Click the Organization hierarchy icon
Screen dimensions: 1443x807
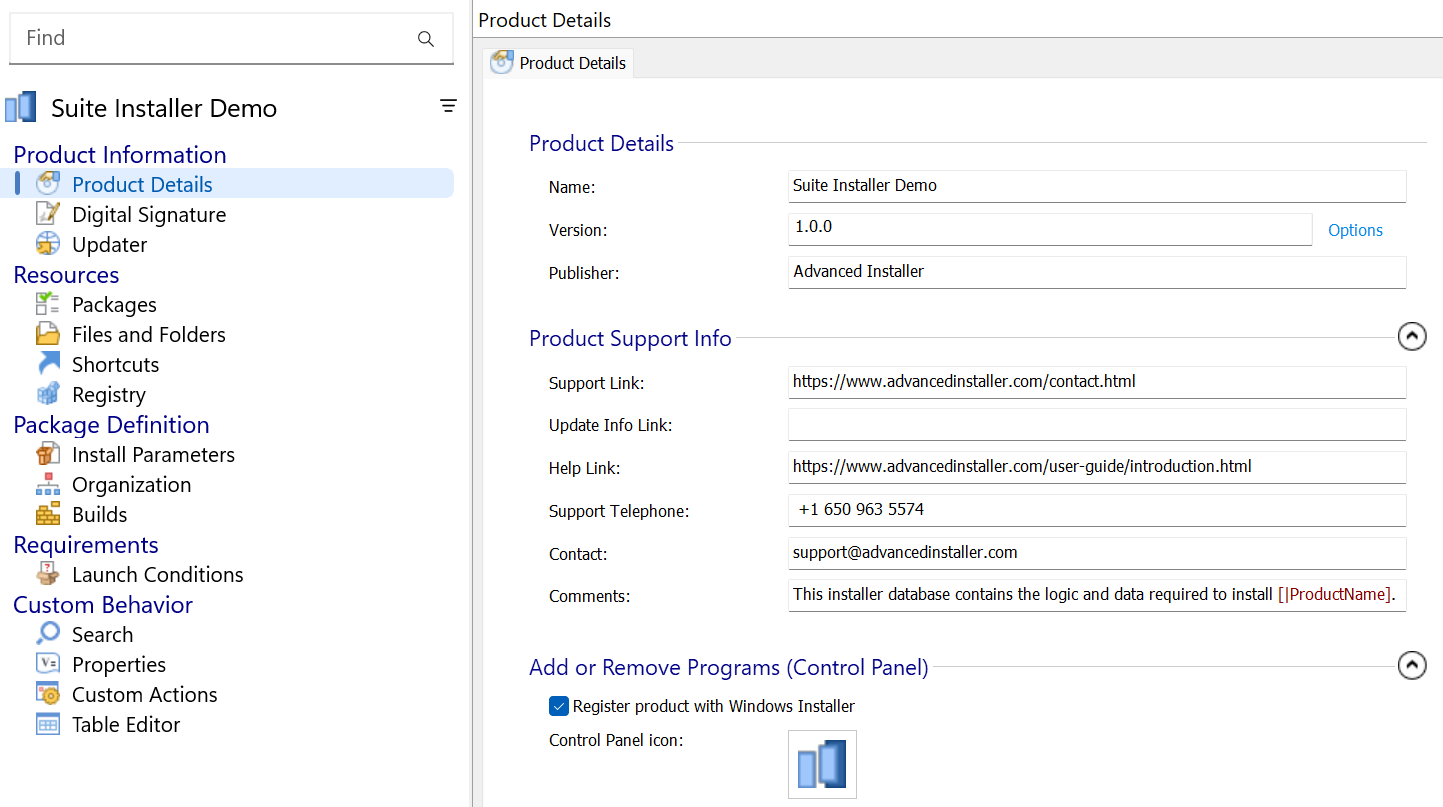48,484
